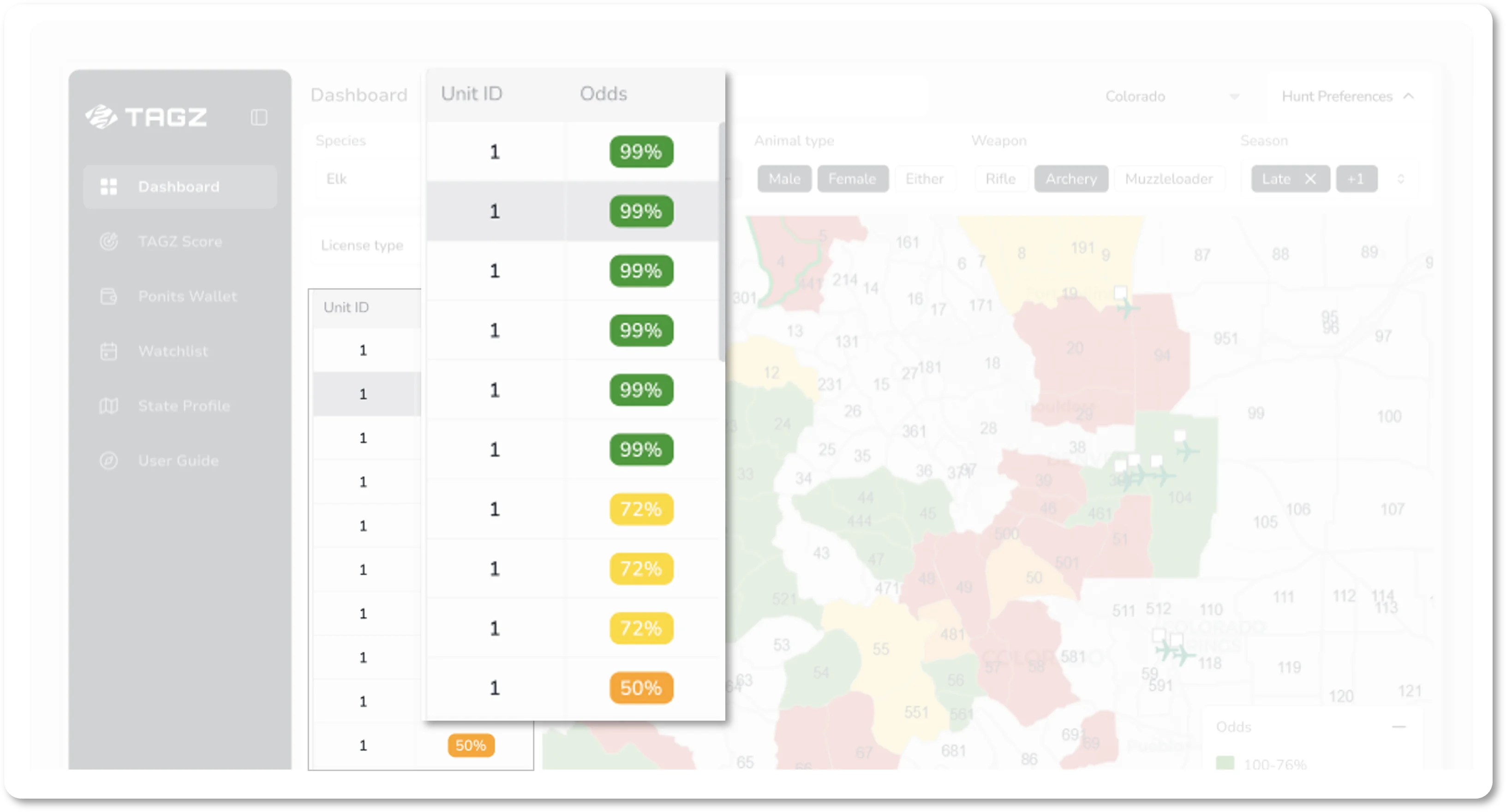Click the Watchlist calendar icon
This screenshot has height=812, width=1506.
[109, 352]
